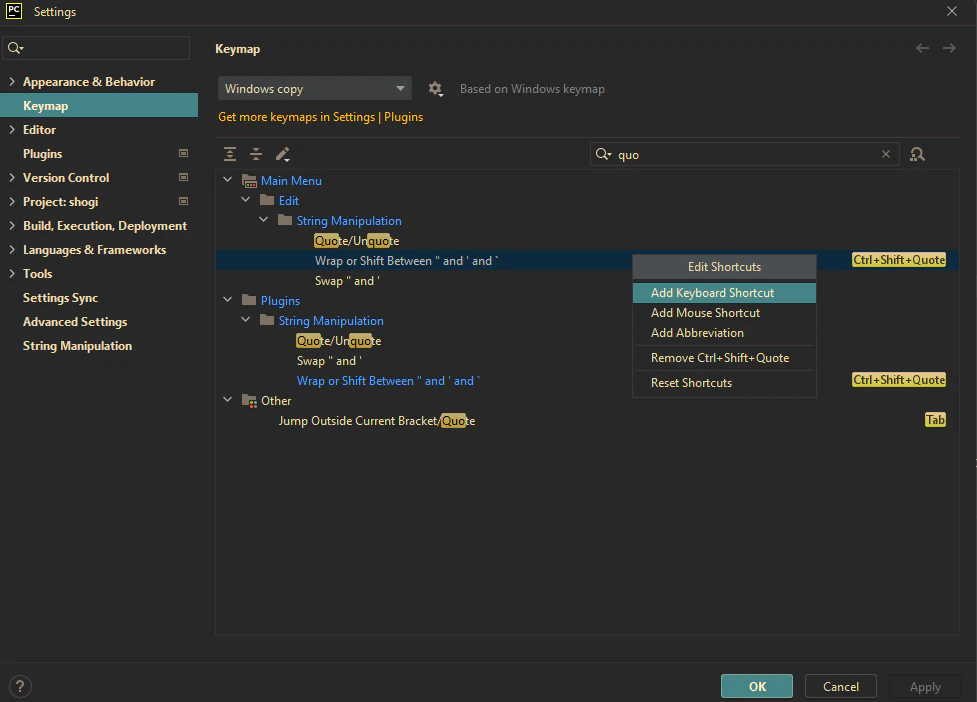Open the help question mark button
This screenshot has width=977, height=702.
20,686
